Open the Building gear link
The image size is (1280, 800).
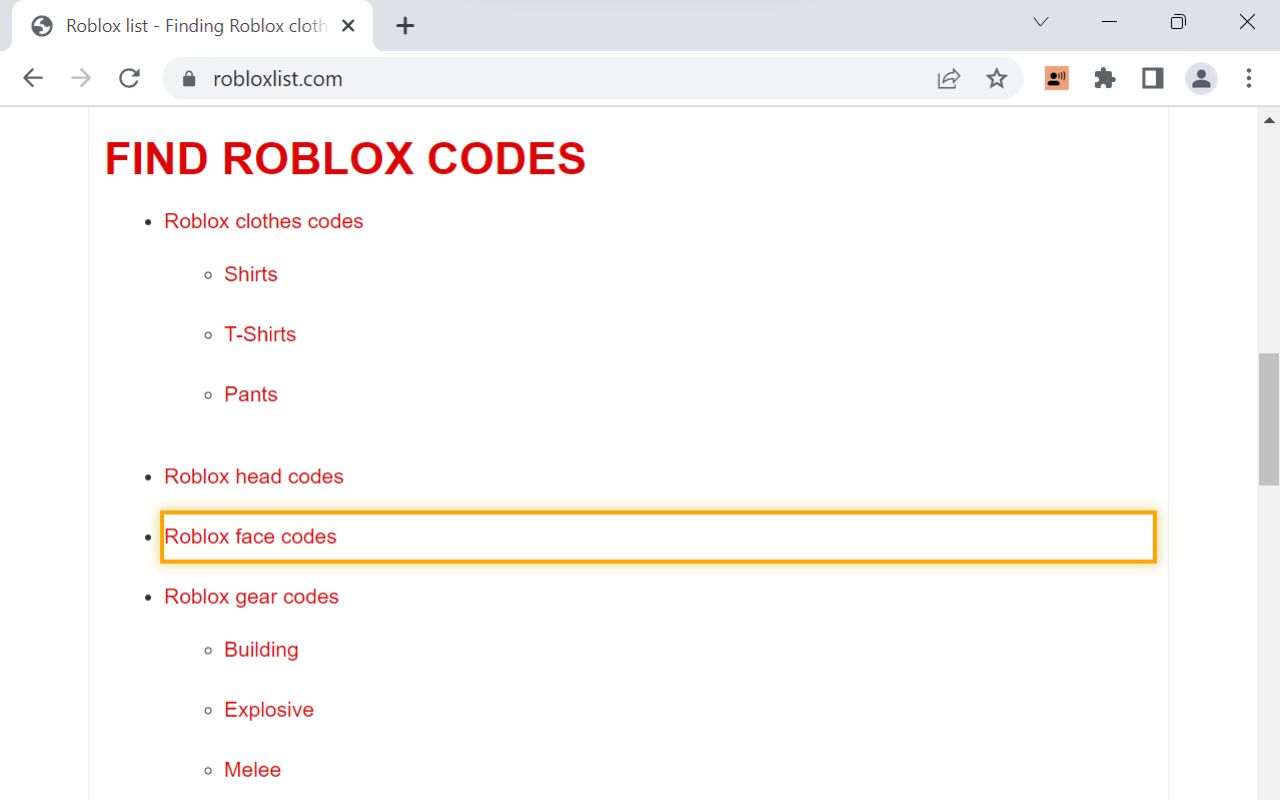pos(261,649)
